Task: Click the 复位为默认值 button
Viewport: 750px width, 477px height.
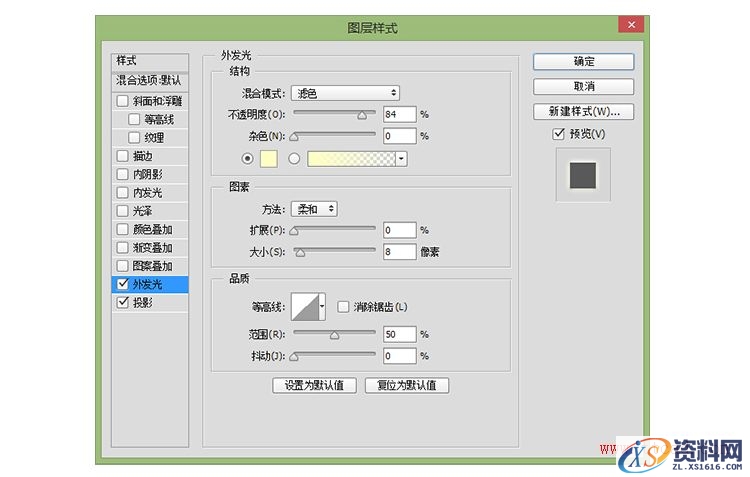Action: coord(407,385)
